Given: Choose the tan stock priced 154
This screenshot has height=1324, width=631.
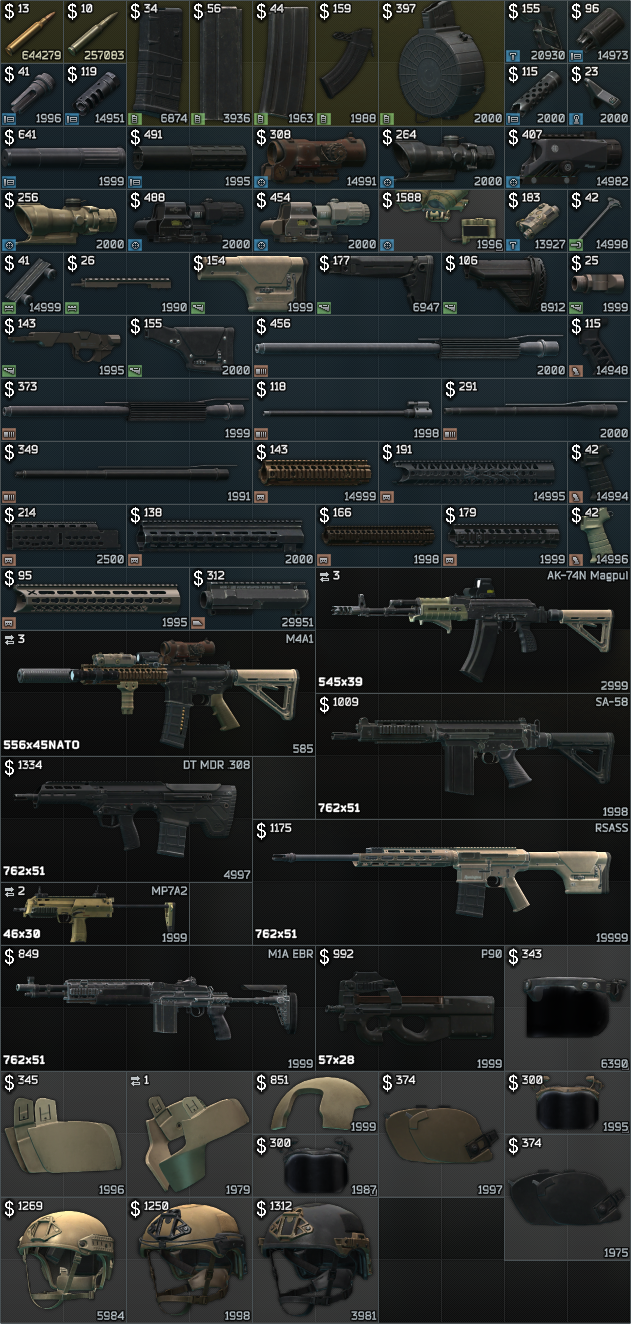Looking at the screenshot, I should tap(251, 282).
